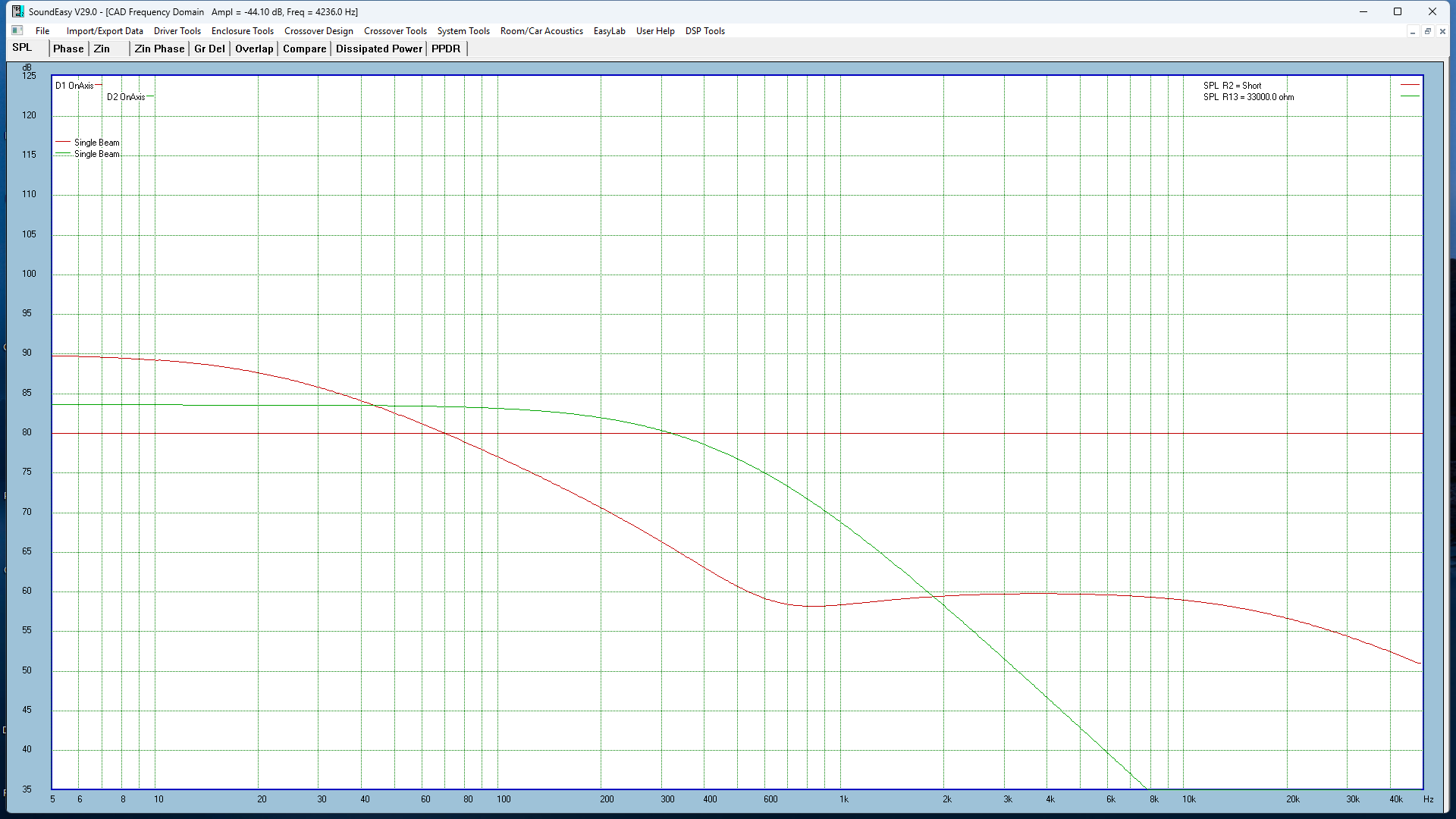Expand the Enclosure Tools menu
This screenshot has width=1456, height=819.
coord(243,31)
